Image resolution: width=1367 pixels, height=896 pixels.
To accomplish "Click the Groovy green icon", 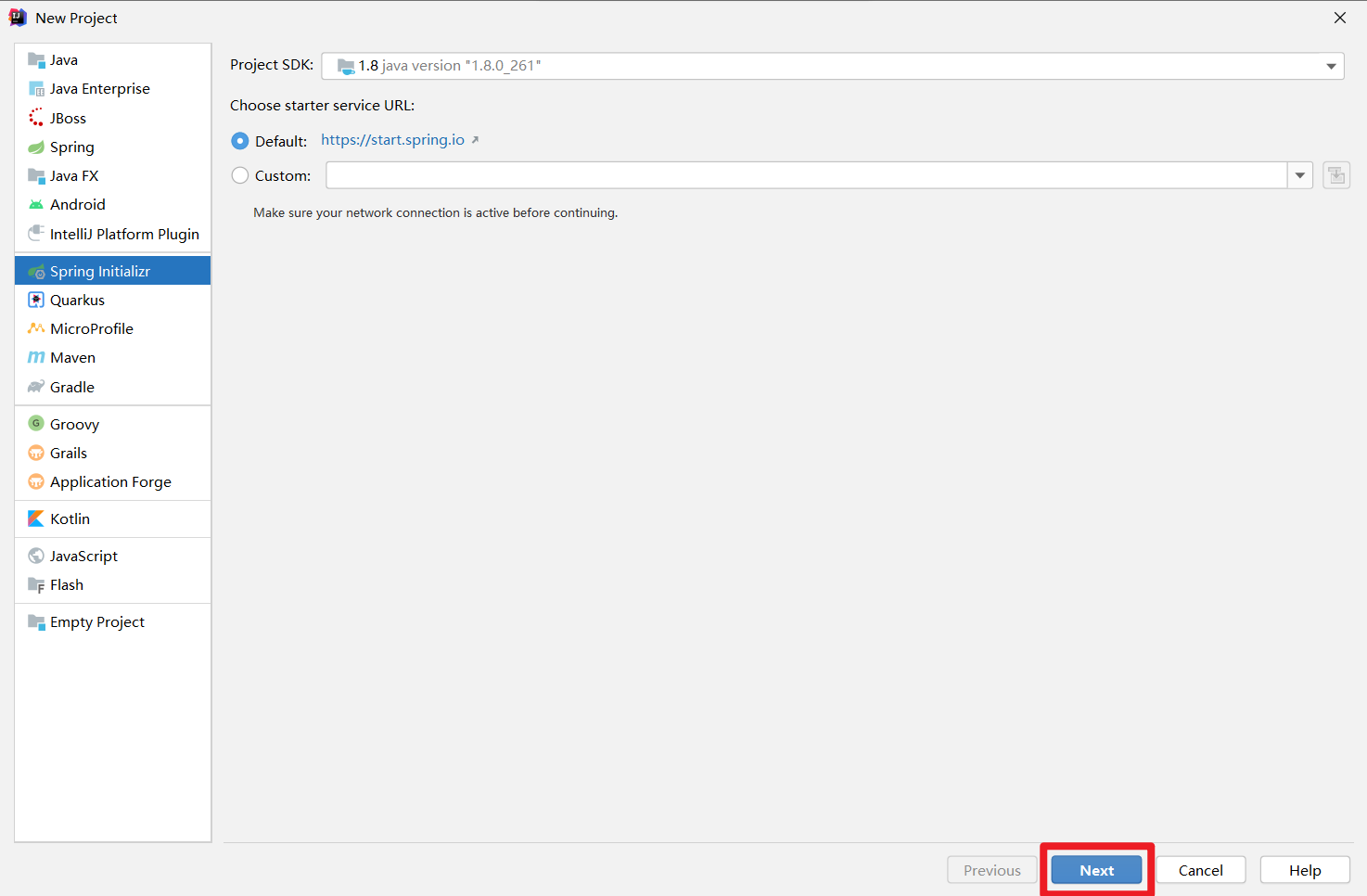I will (x=36, y=423).
